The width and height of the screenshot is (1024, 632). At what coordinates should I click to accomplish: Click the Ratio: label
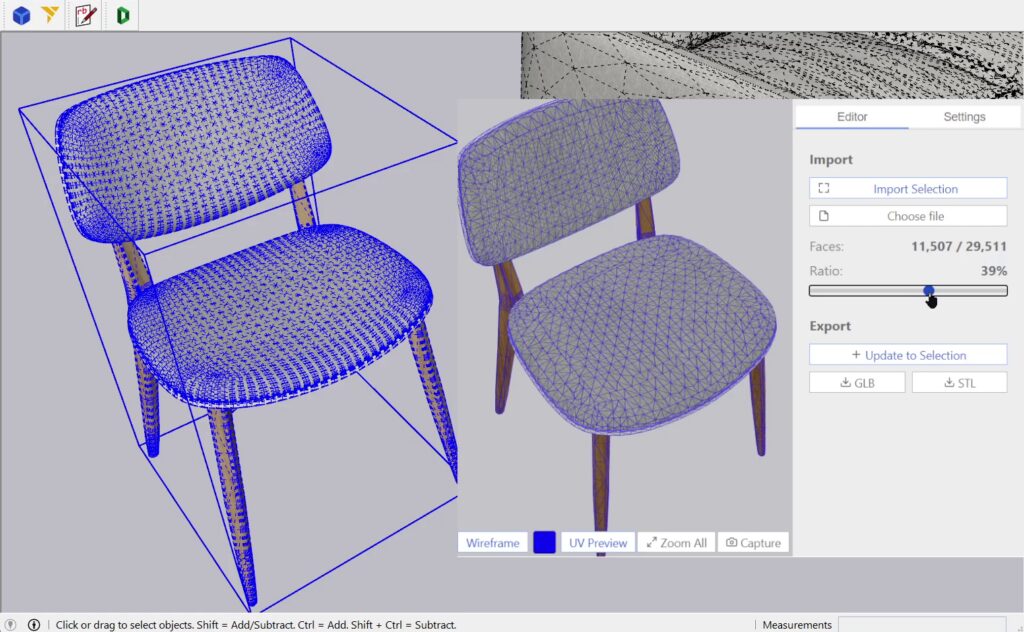click(825, 271)
